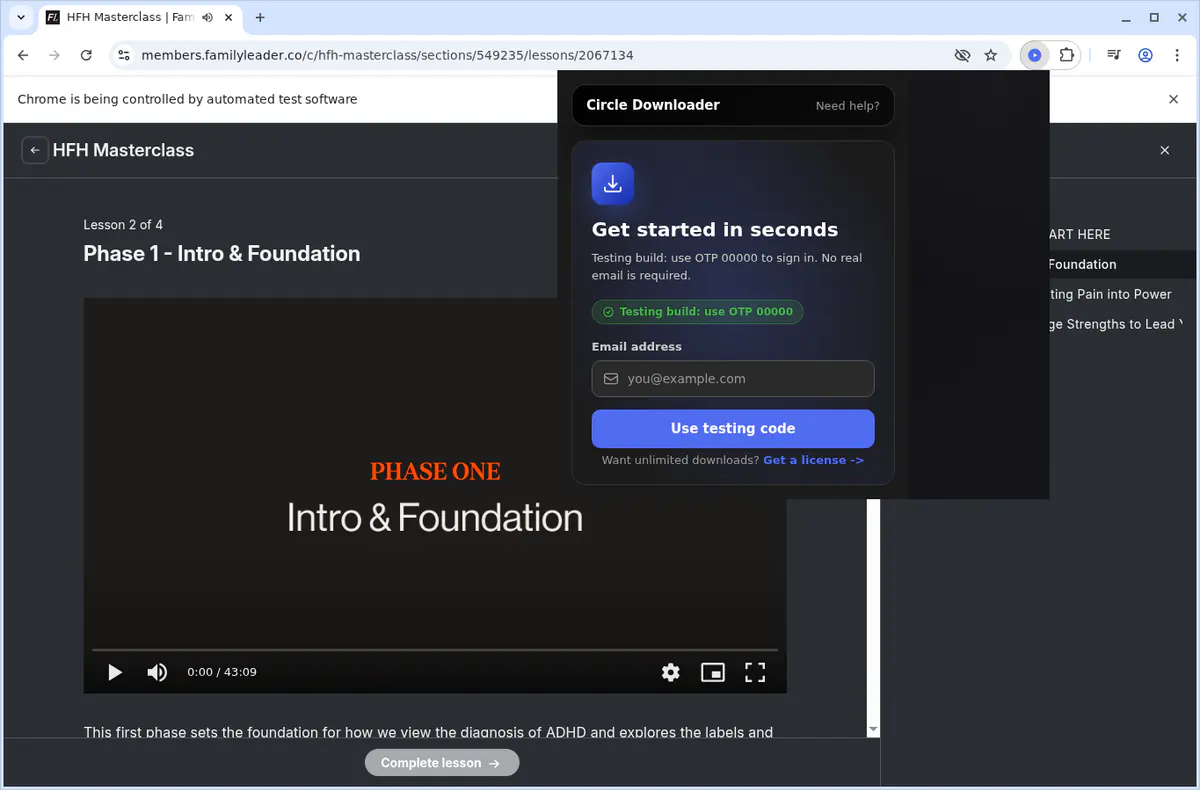Click the video time 0:00 / 43:09
The height and width of the screenshot is (790, 1200).
[222, 672]
